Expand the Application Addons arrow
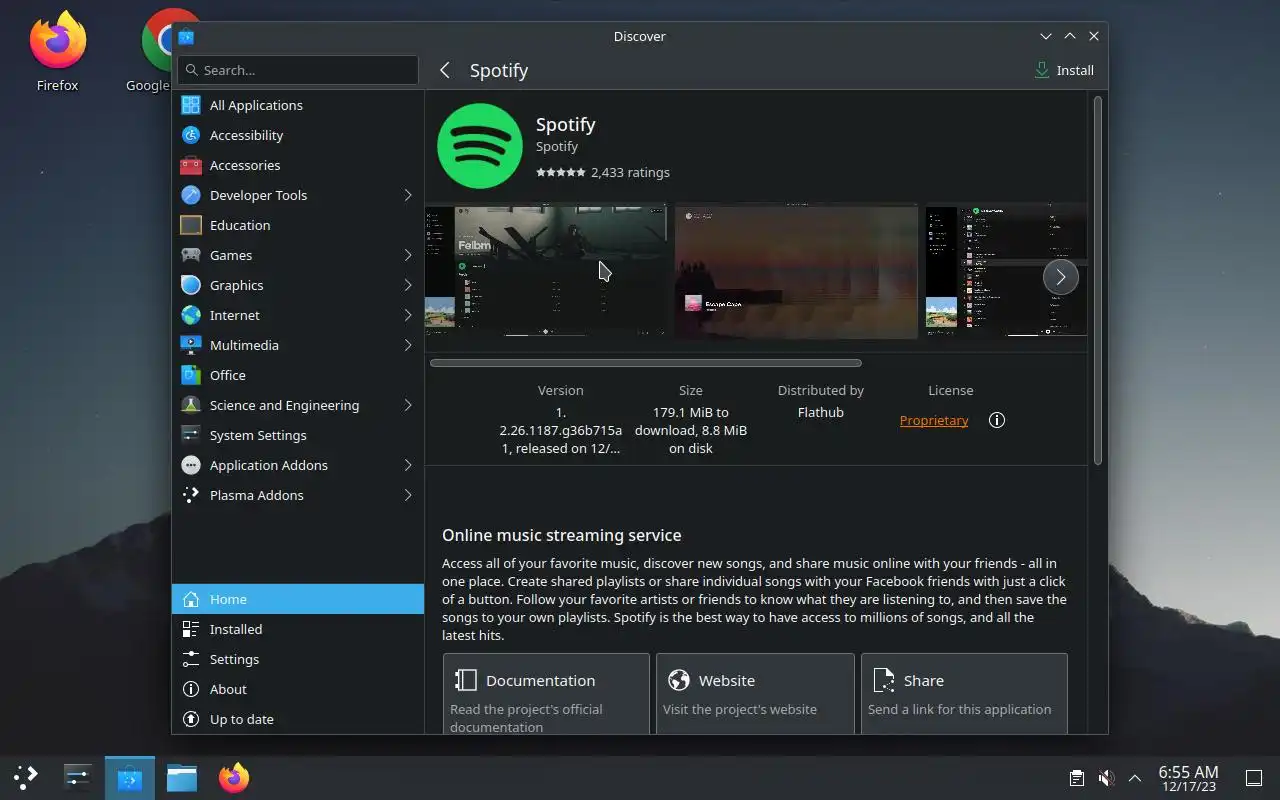This screenshot has height=800, width=1280. tap(408, 465)
